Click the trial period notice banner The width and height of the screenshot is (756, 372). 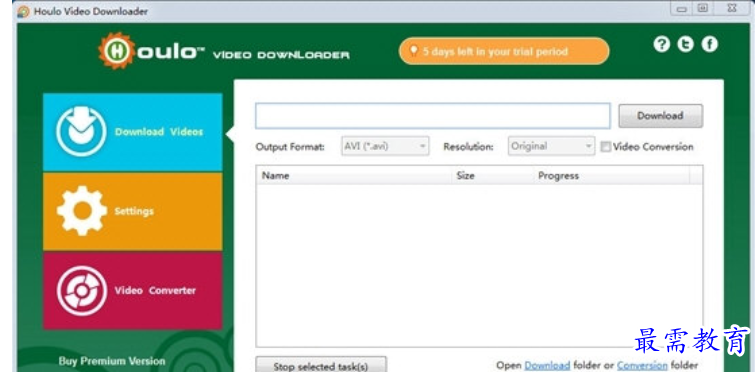[504, 51]
